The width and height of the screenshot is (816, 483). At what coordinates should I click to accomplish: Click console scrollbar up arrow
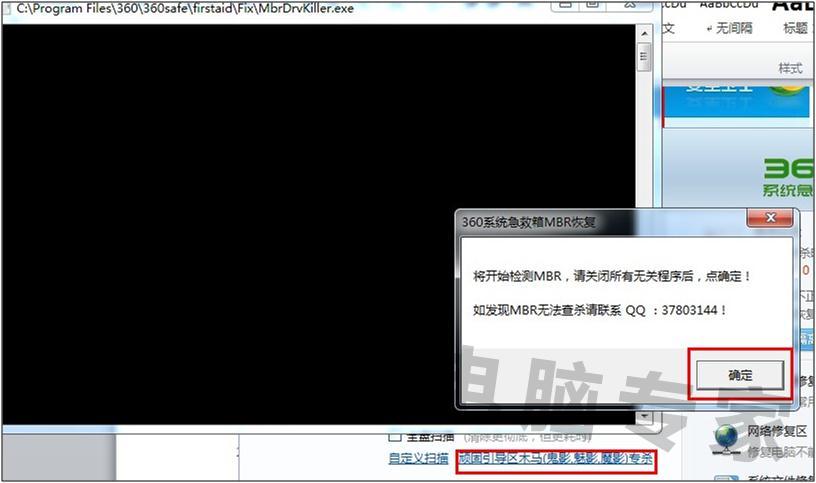point(644,34)
